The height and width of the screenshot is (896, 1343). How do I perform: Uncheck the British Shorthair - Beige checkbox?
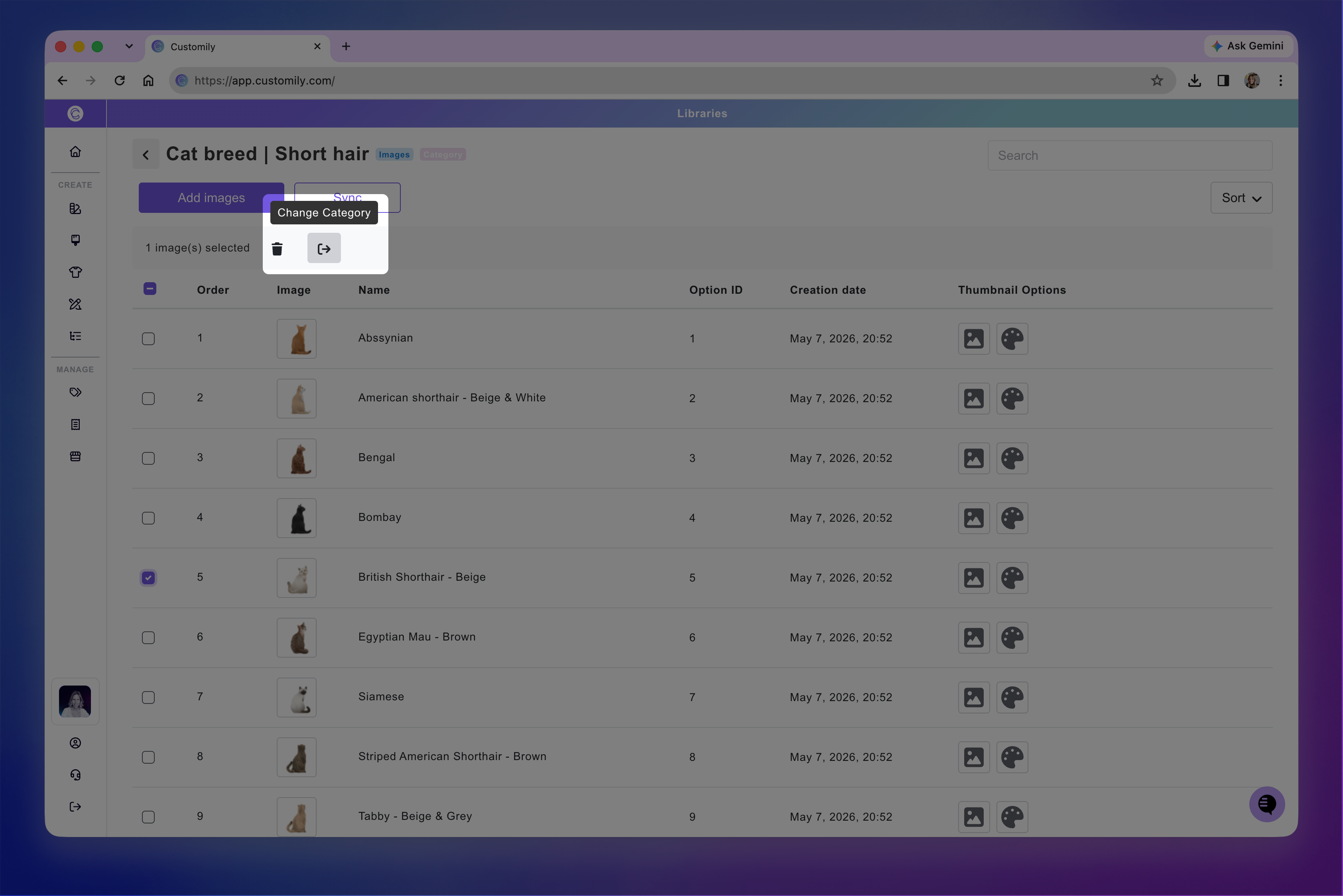[148, 578]
